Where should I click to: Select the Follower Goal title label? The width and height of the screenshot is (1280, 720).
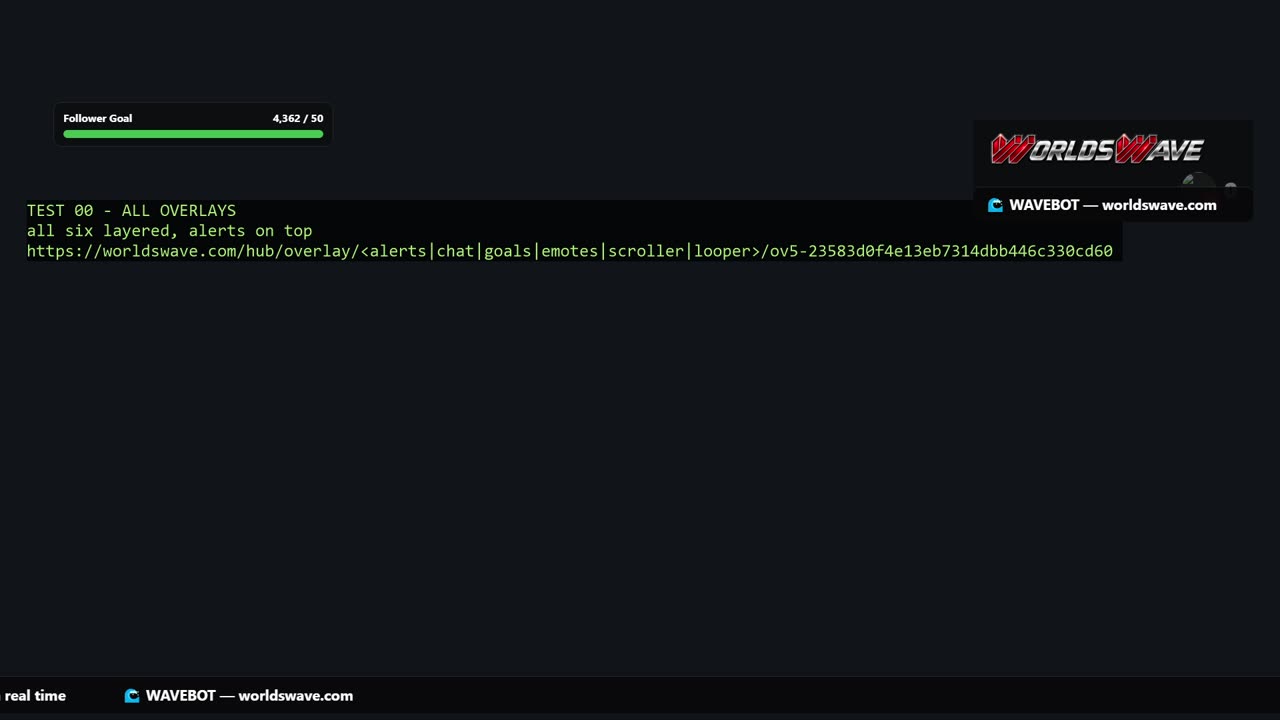pos(98,118)
